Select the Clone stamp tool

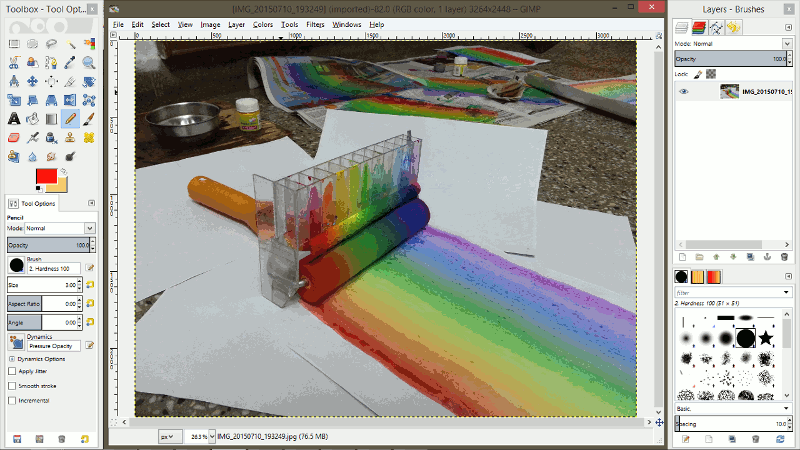click(x=70, y=138)
